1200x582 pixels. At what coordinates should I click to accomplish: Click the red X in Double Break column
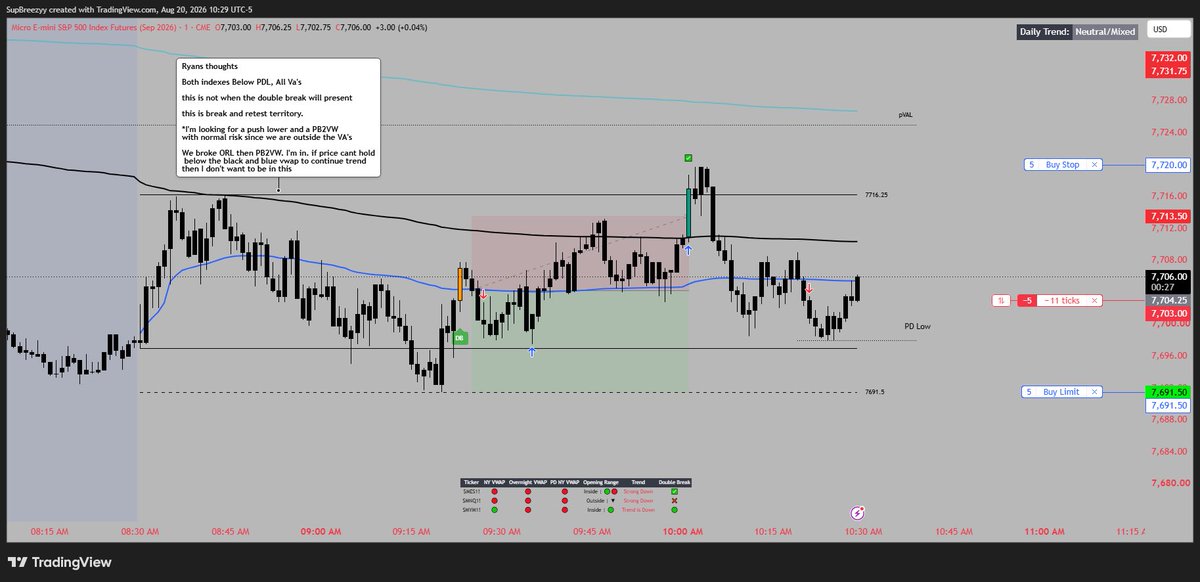pyautogui.click(x=674, y=501)
